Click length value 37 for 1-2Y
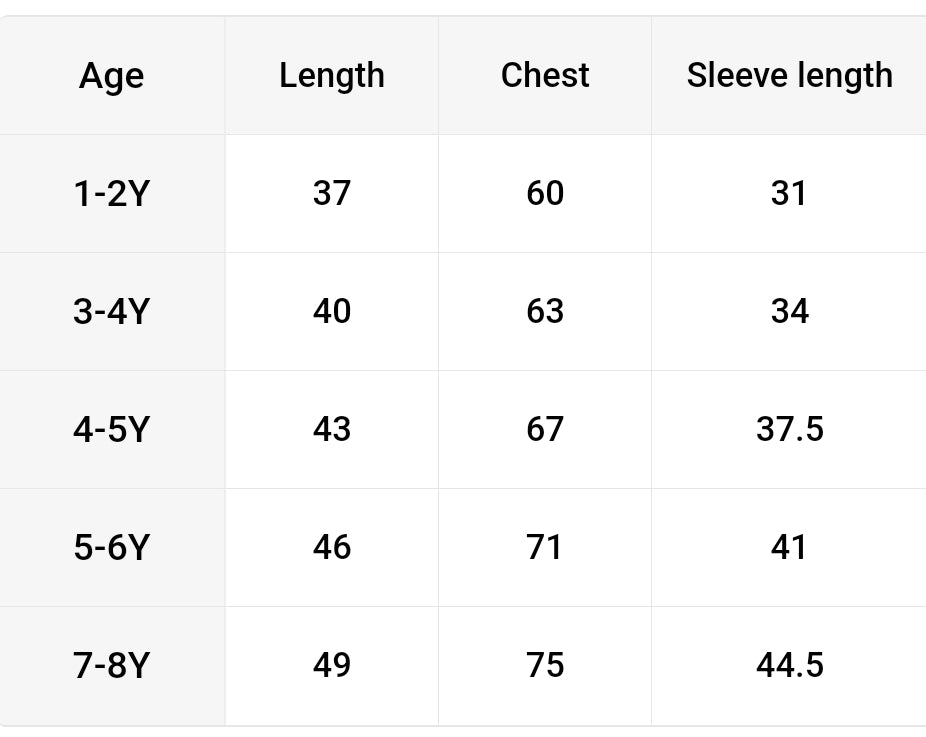Viewport: 926px width, 737px height. click(x=331, y=193)
